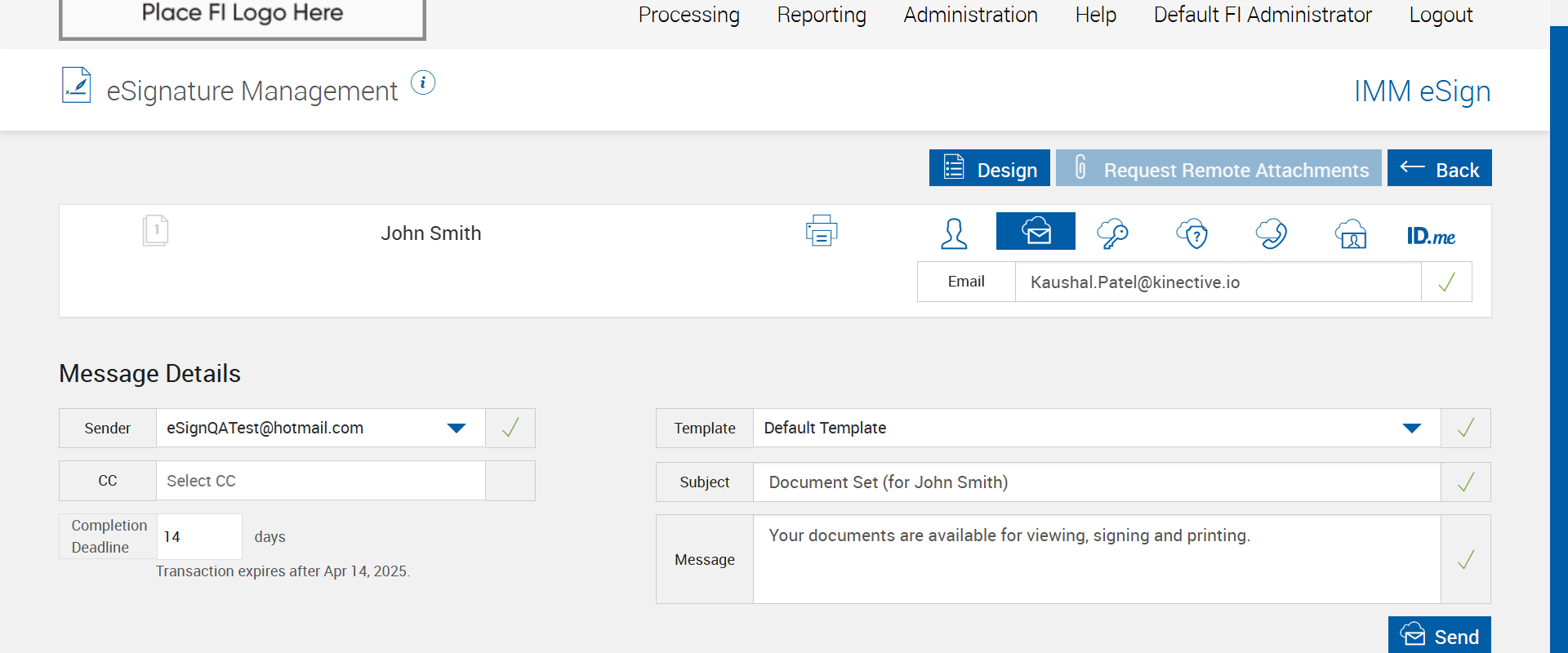1568x653 pixels.
Task: Open the Select CC field
Action: coord(320,481)
